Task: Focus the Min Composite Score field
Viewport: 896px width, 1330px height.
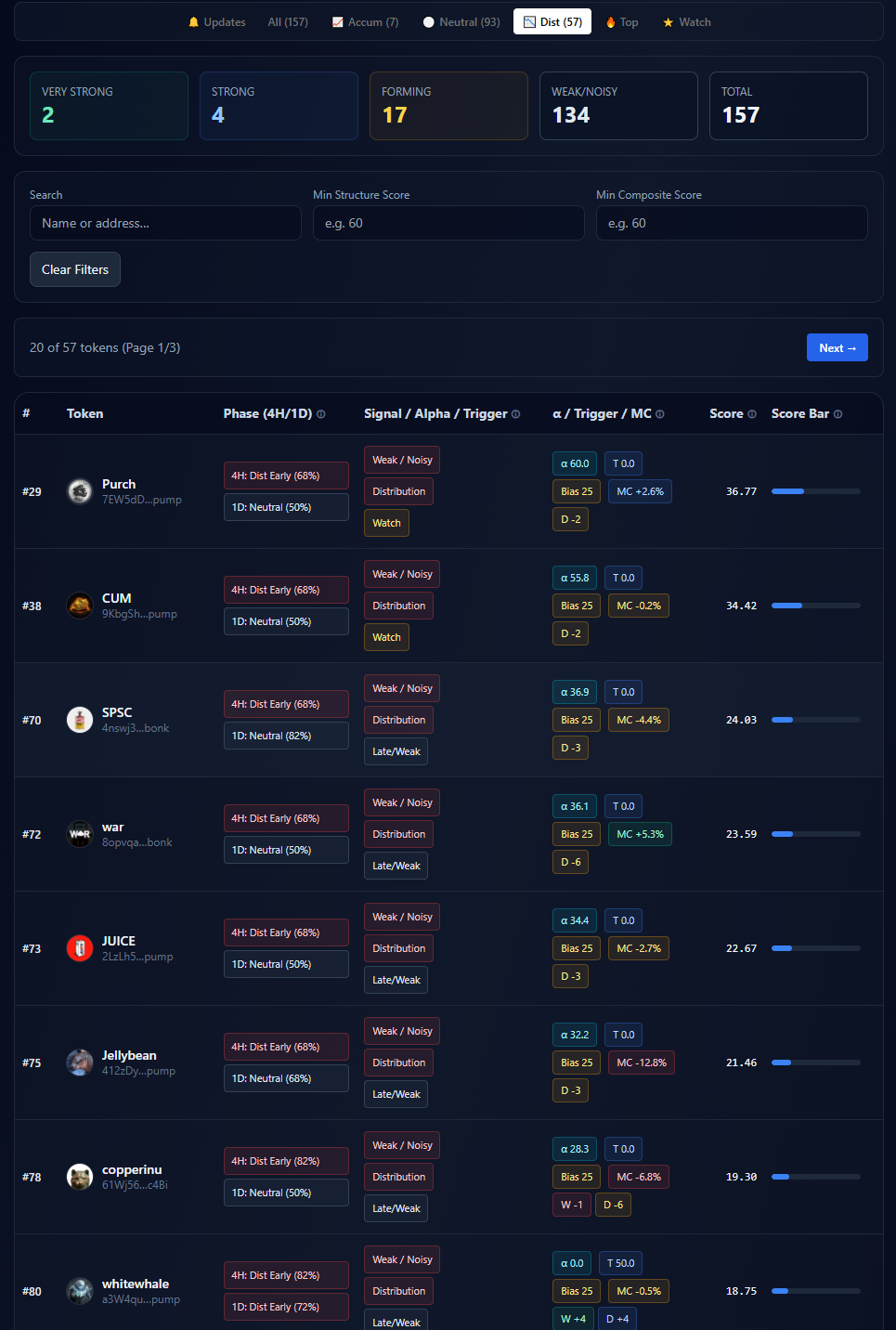Action: [732, 223]
